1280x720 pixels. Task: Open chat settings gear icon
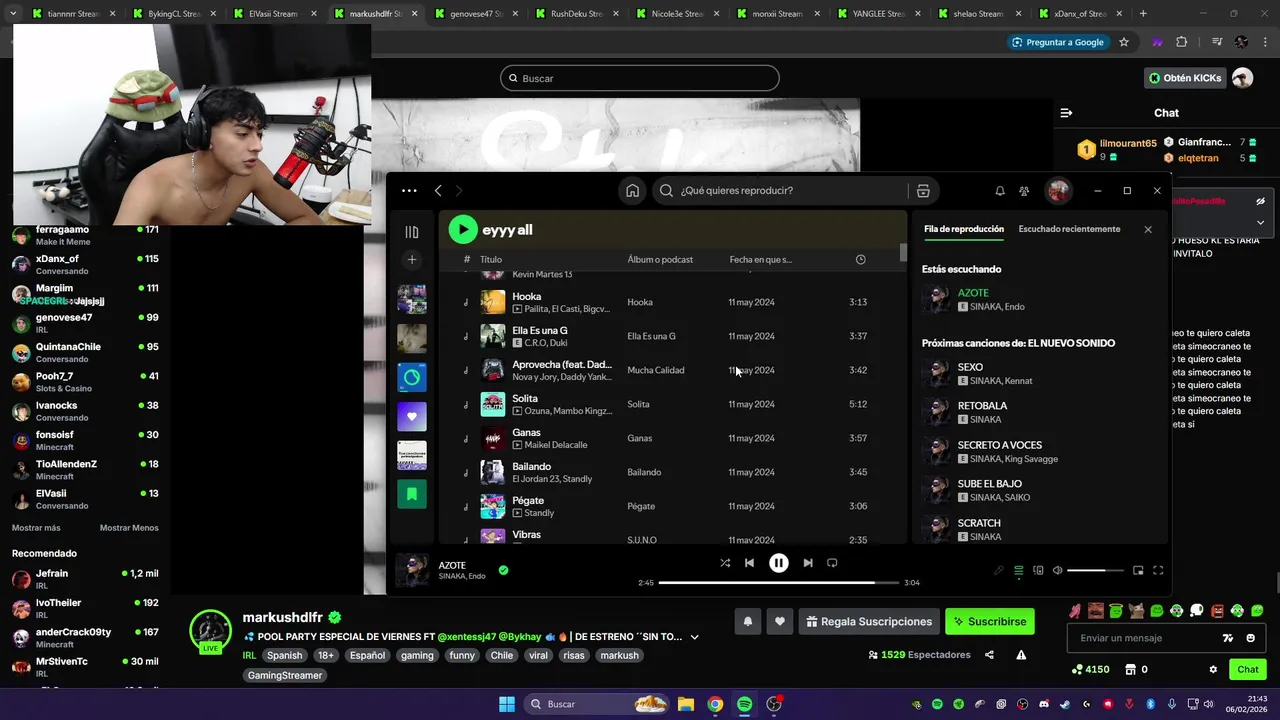(1213, 670)
